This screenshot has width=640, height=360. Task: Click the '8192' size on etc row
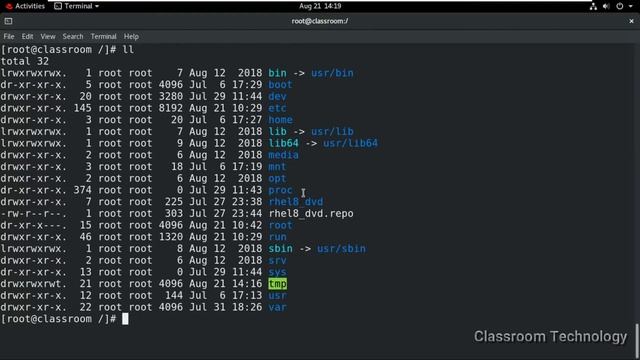point(171,108)
